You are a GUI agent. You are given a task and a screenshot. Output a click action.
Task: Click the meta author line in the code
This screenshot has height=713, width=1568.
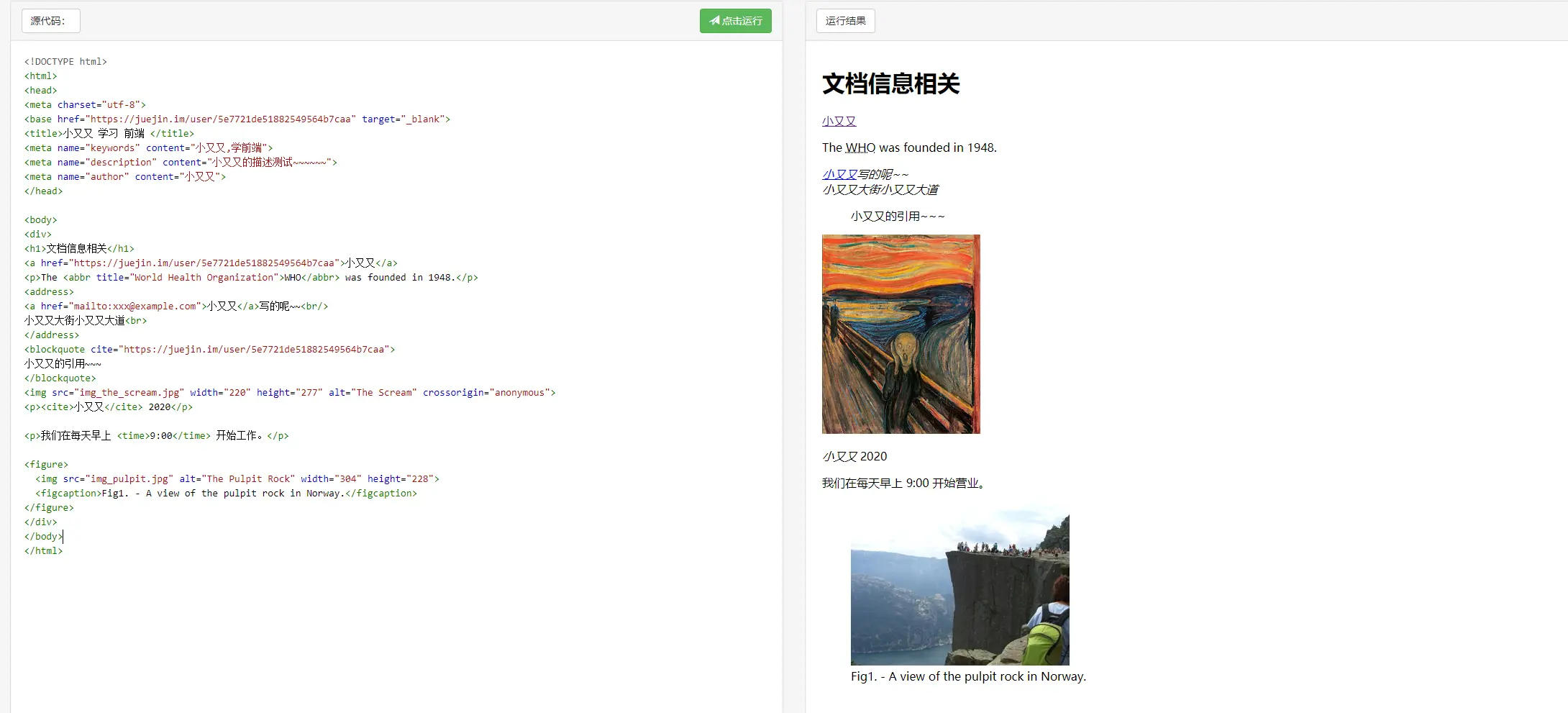pyautogui.click(x=125, y=176)
